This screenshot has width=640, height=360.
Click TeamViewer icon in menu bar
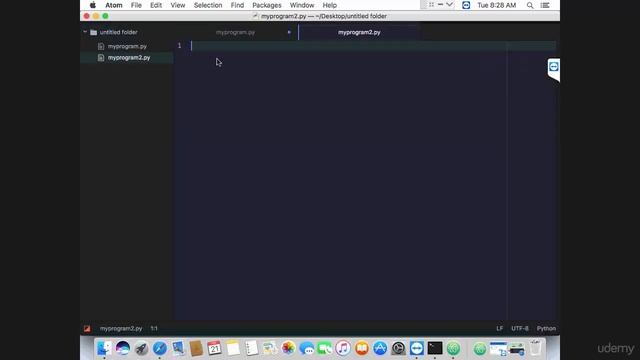point(466,5)
